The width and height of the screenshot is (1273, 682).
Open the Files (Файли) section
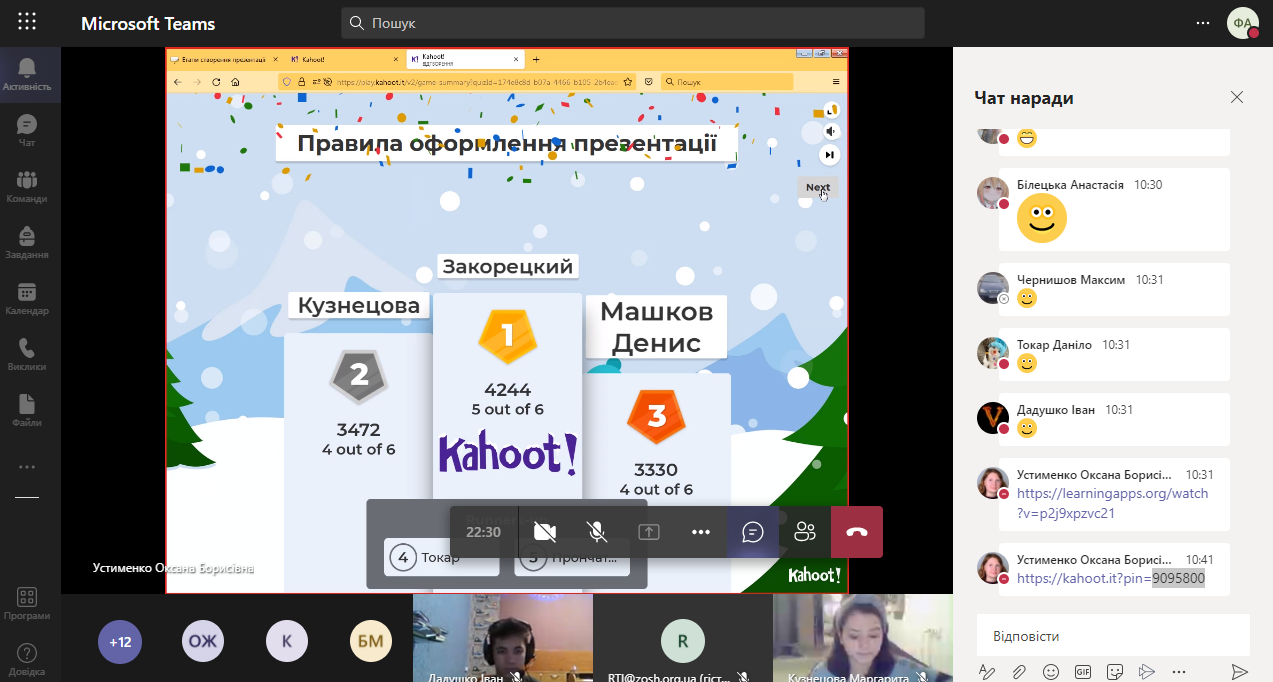27,410
